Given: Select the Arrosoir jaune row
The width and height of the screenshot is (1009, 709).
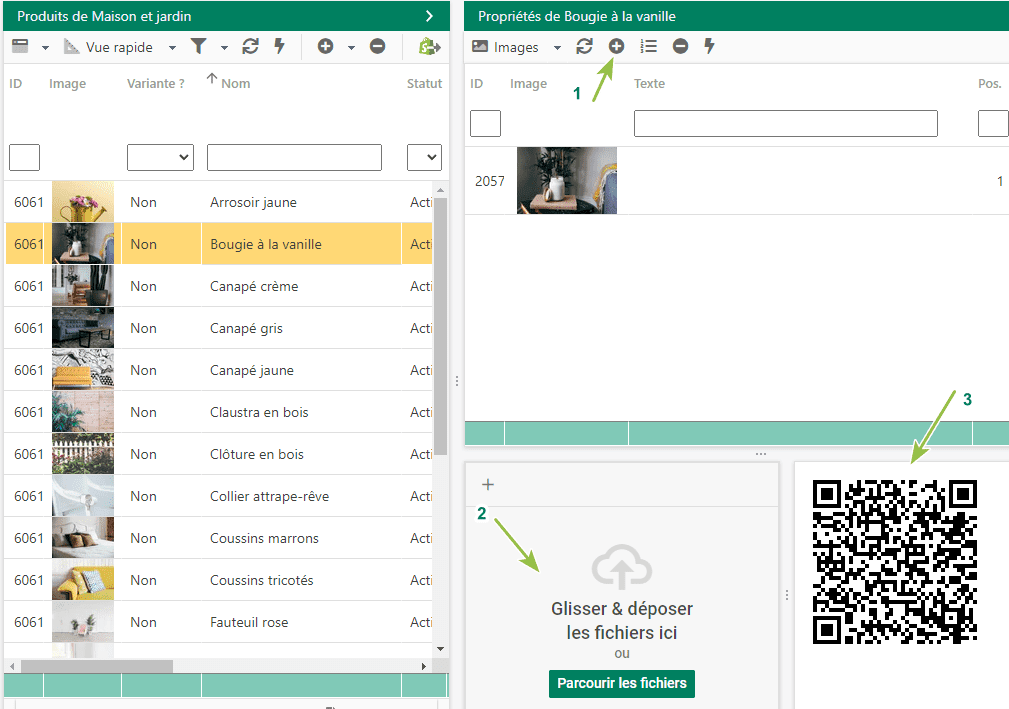Looking at the screenshot, I should 219,202.
